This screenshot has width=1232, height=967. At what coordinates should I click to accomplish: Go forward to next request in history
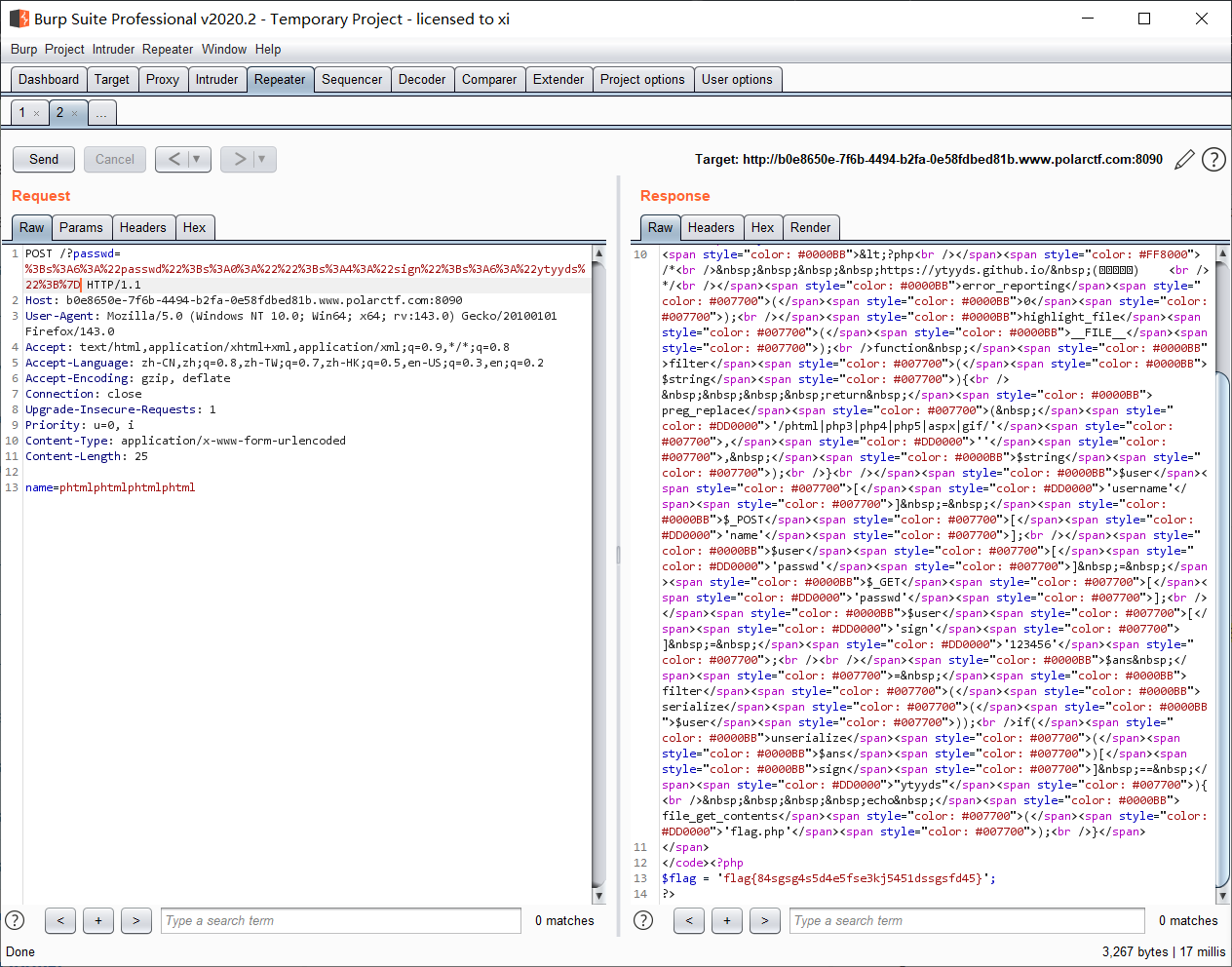pyautogui.click(x=239, y=159)
